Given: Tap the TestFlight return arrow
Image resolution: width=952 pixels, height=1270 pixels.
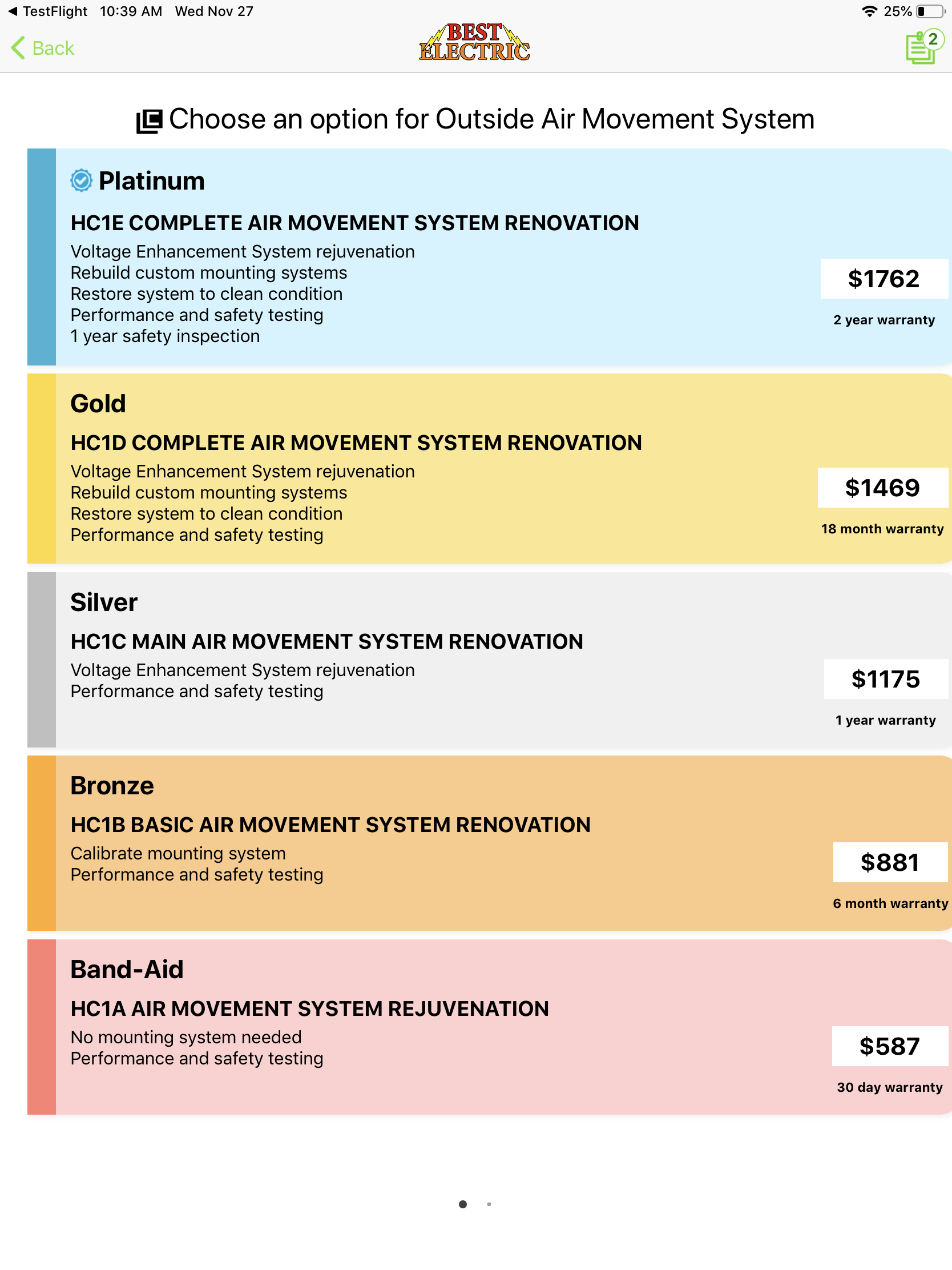Looking at the screenshot, I should pos(13,11).
